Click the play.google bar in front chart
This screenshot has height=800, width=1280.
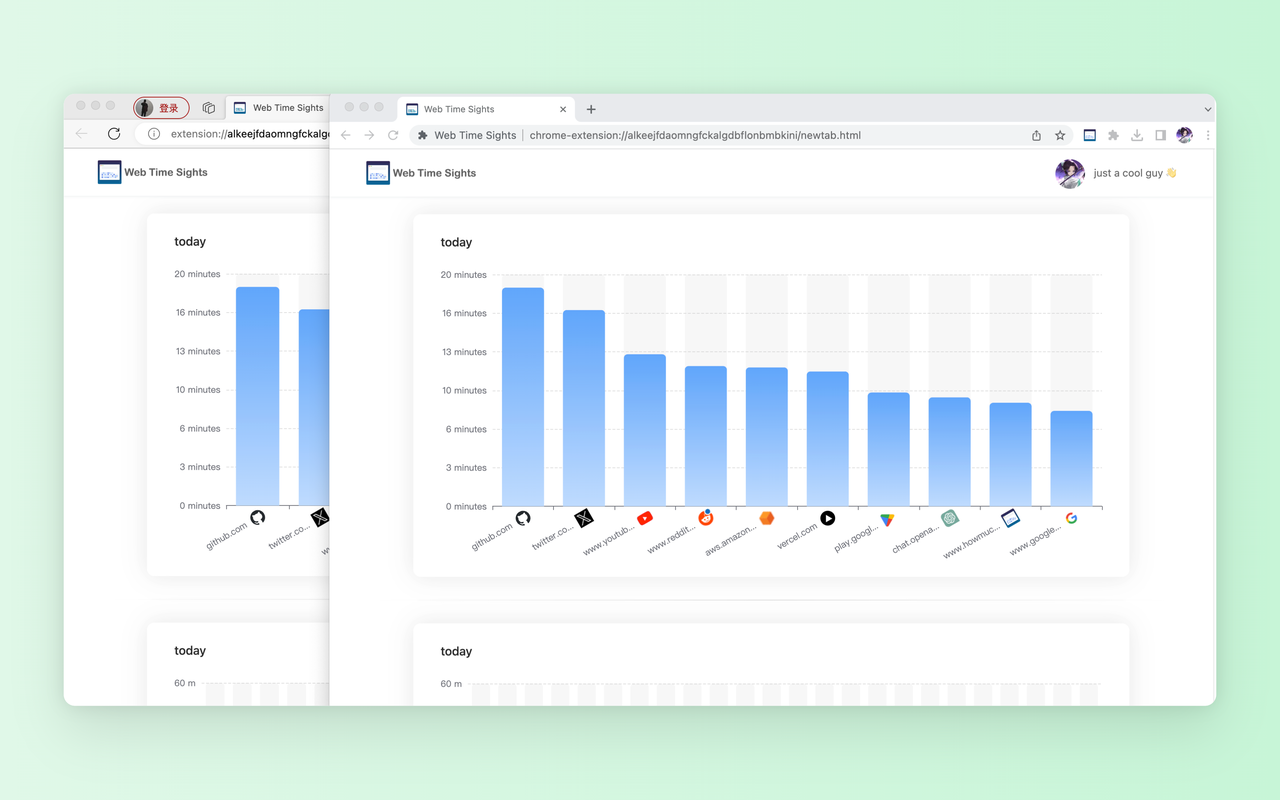point(889,449)
